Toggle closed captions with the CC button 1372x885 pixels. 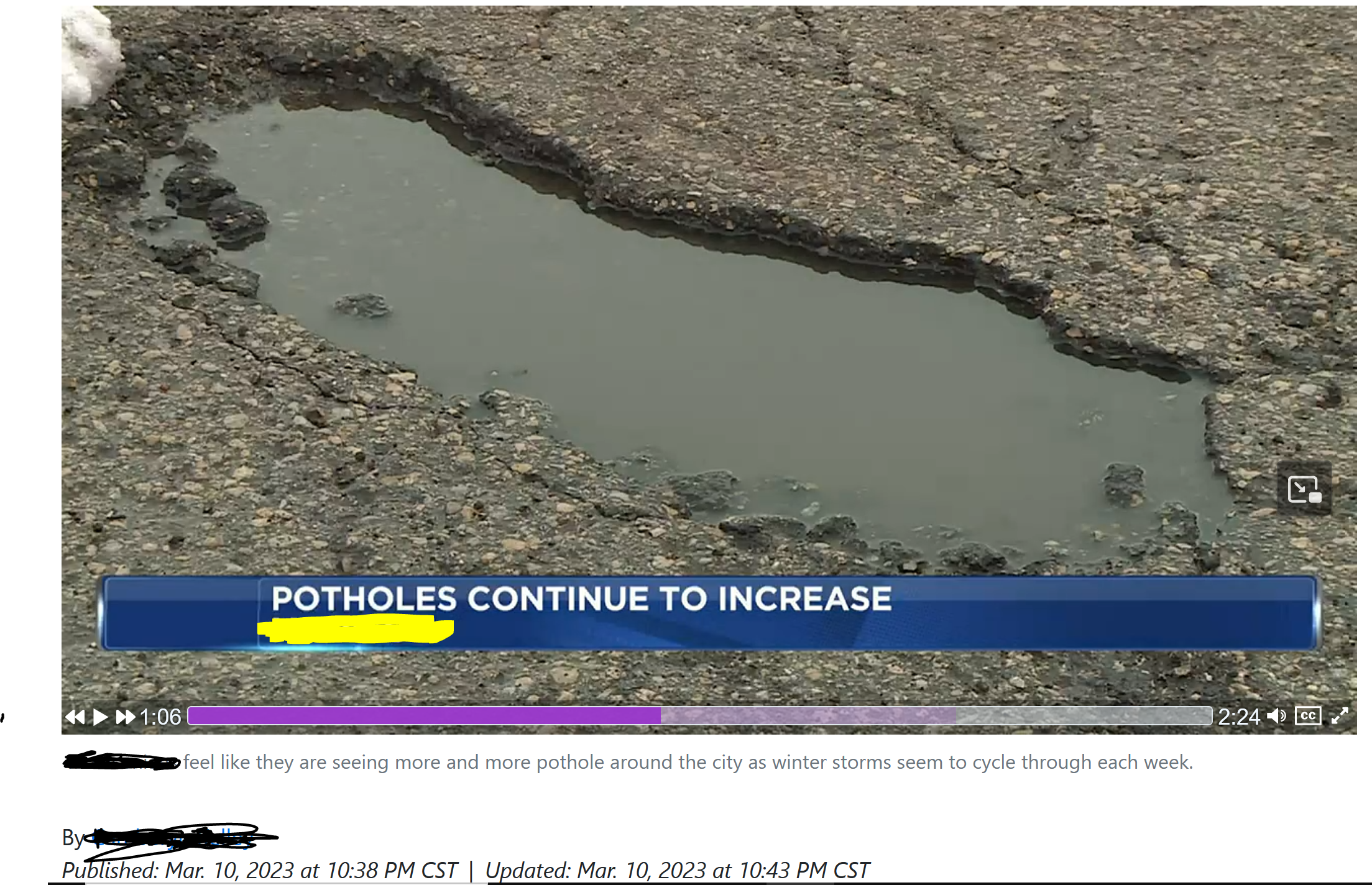tap(1308, 716)
